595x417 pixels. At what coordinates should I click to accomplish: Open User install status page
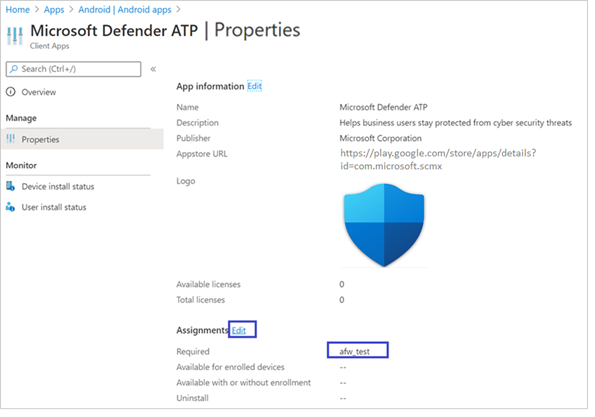point(54,207)
